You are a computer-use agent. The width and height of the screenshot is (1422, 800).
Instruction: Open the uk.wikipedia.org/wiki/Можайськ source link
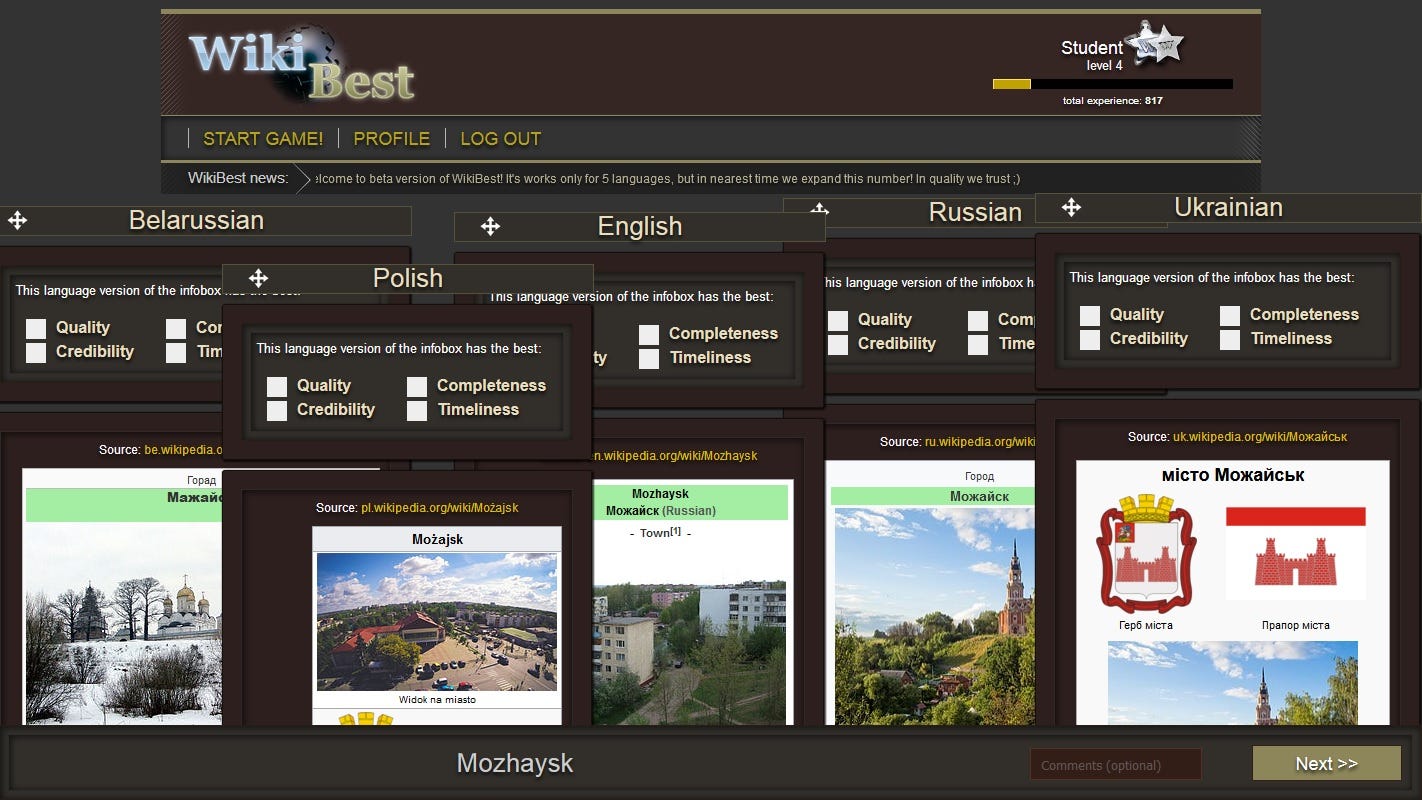pos(1260,437)
